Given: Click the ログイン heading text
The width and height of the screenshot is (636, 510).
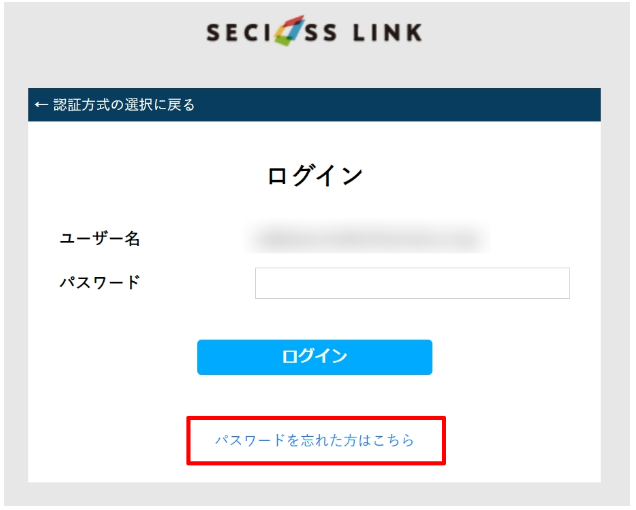Looking at the screenshot, I should coord(314,176).
